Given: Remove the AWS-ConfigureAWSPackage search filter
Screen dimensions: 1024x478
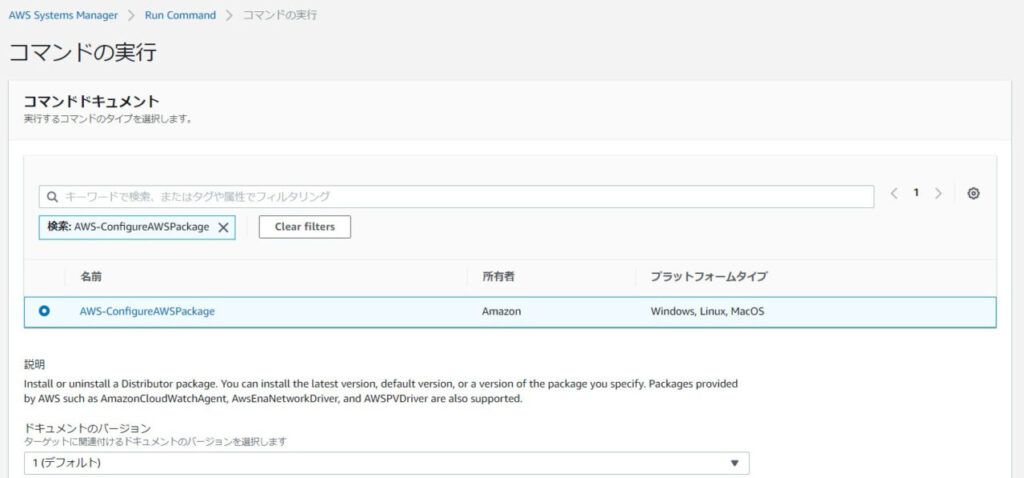Looking at the screenshot, I should tap(223, 227).
